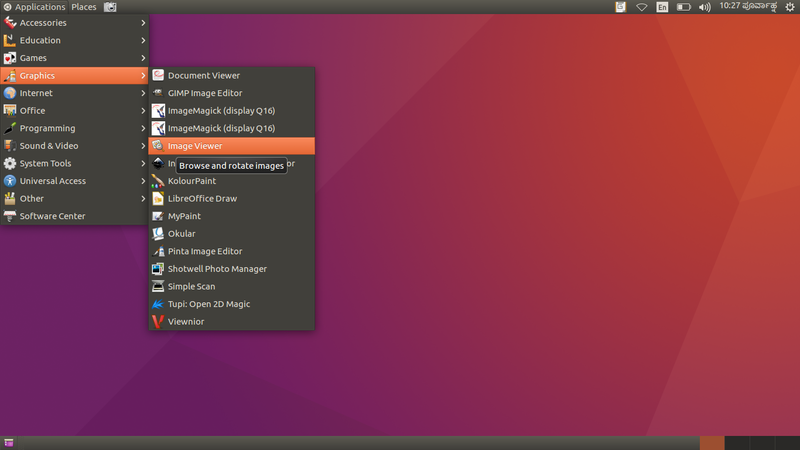The height and width of the screenshot is (450, 800).
Task: Click the System Tools gear icon
Action: (10, 163)
